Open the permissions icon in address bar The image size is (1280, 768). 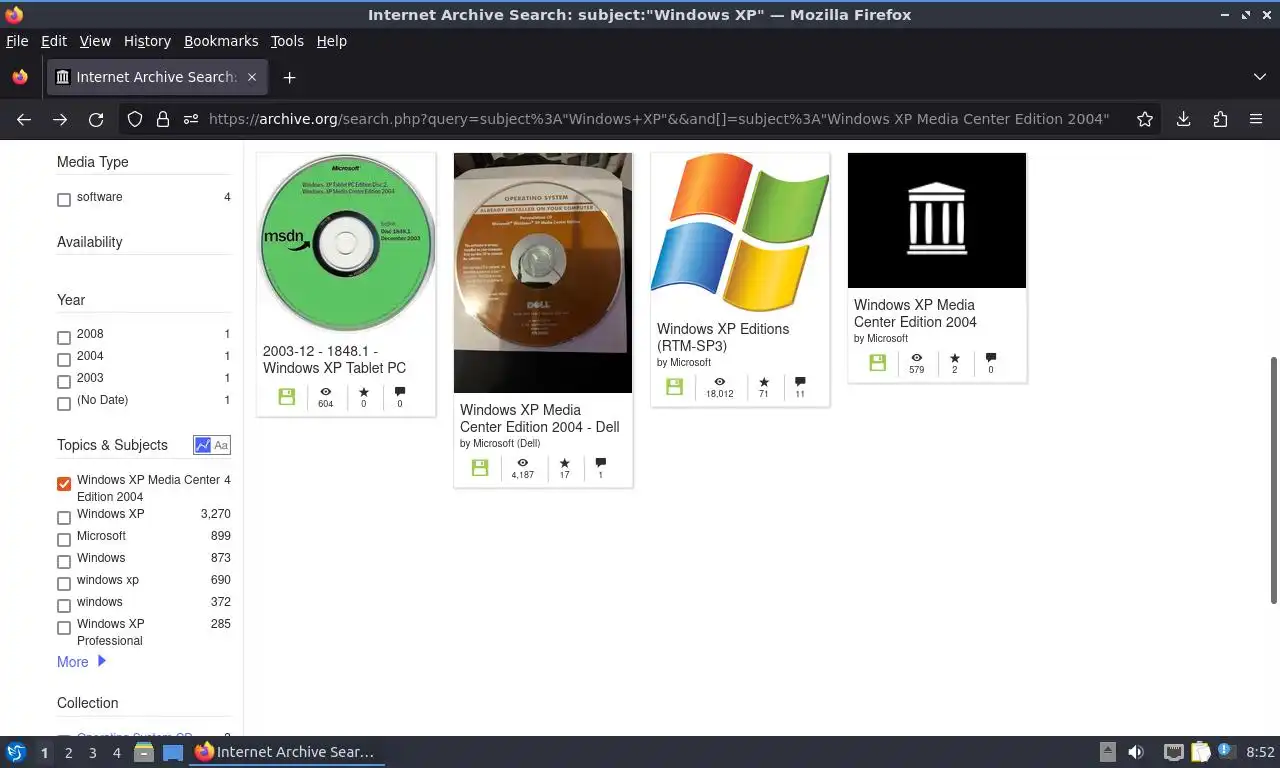point(191,119)
